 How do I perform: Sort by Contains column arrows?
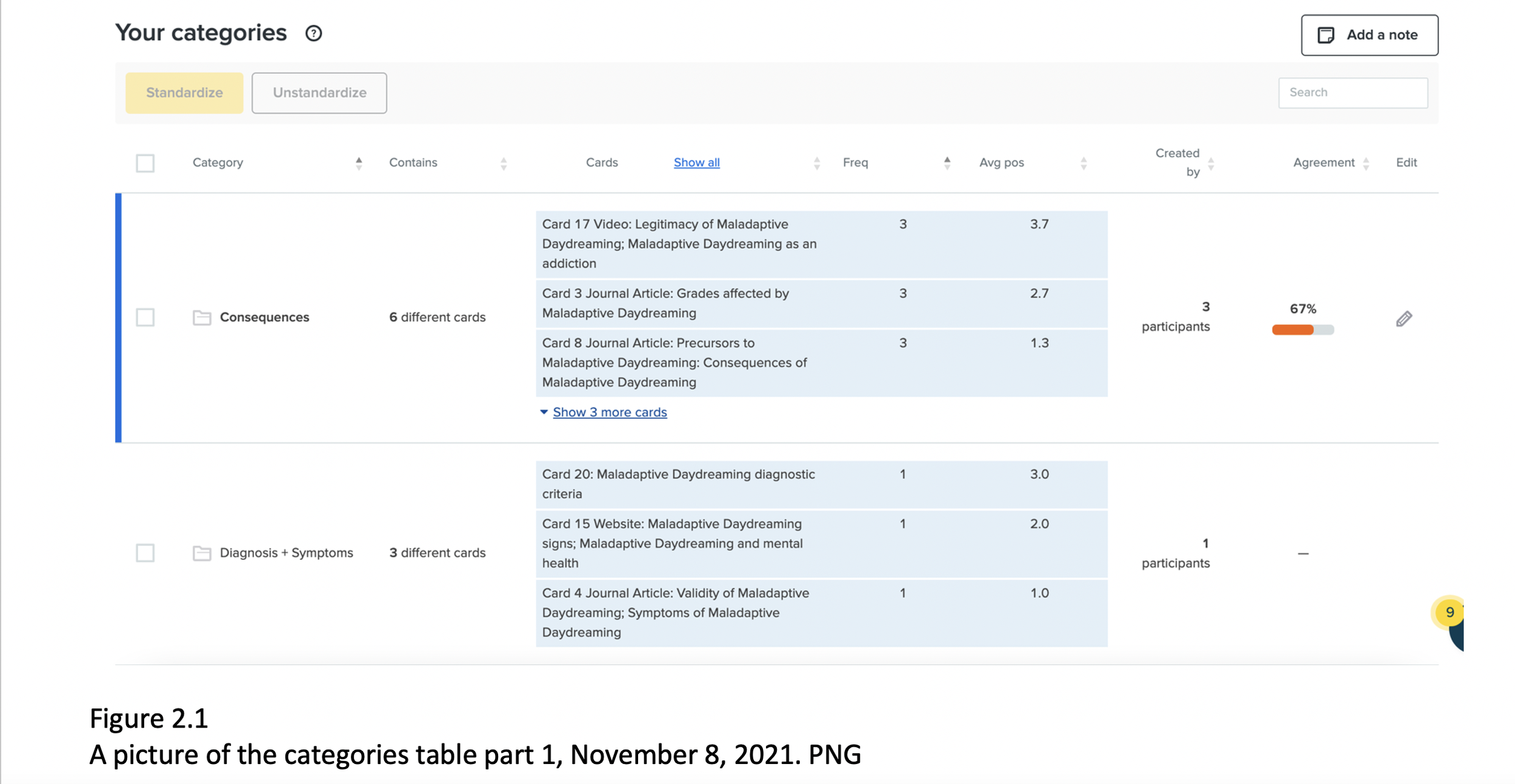tap(504, 164)
